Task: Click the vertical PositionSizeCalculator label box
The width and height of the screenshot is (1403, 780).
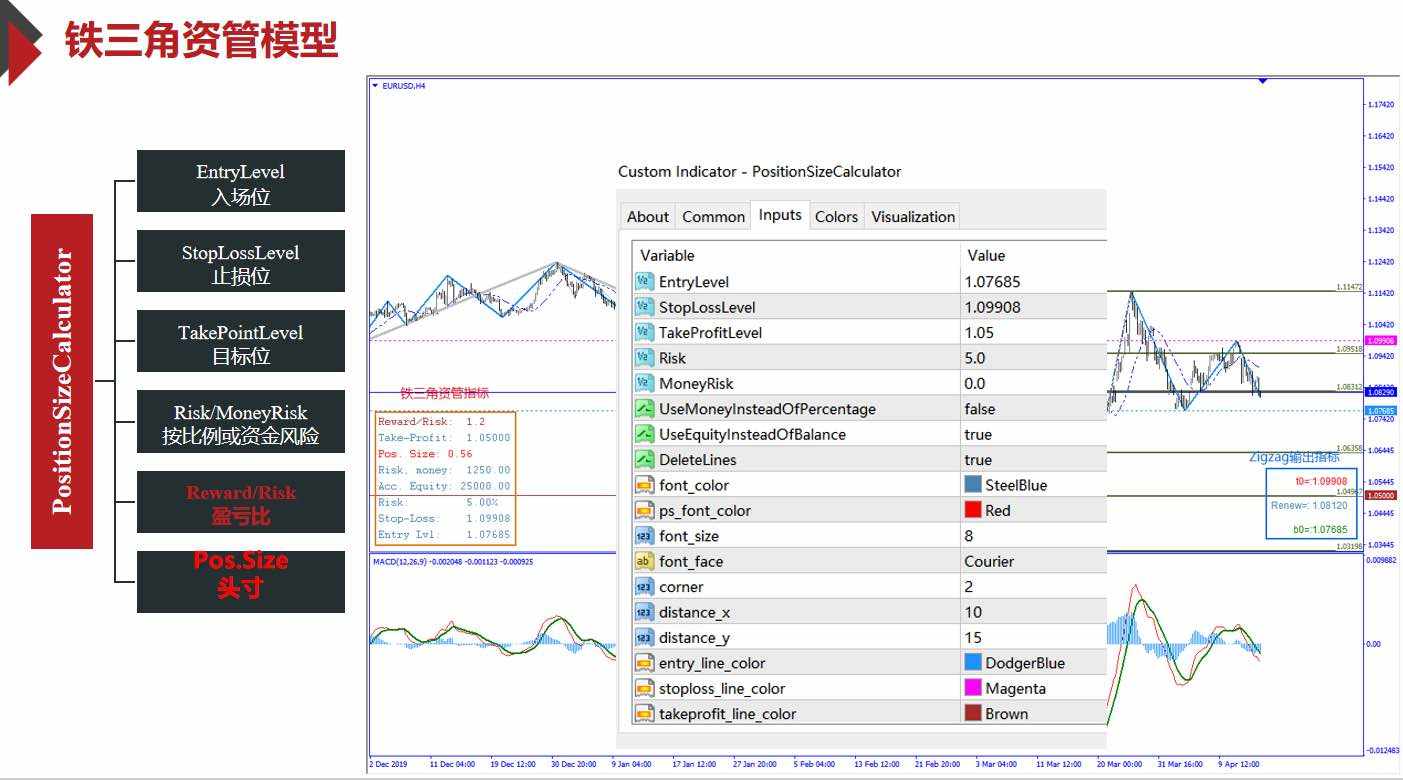Action: (x=62, y=381)
